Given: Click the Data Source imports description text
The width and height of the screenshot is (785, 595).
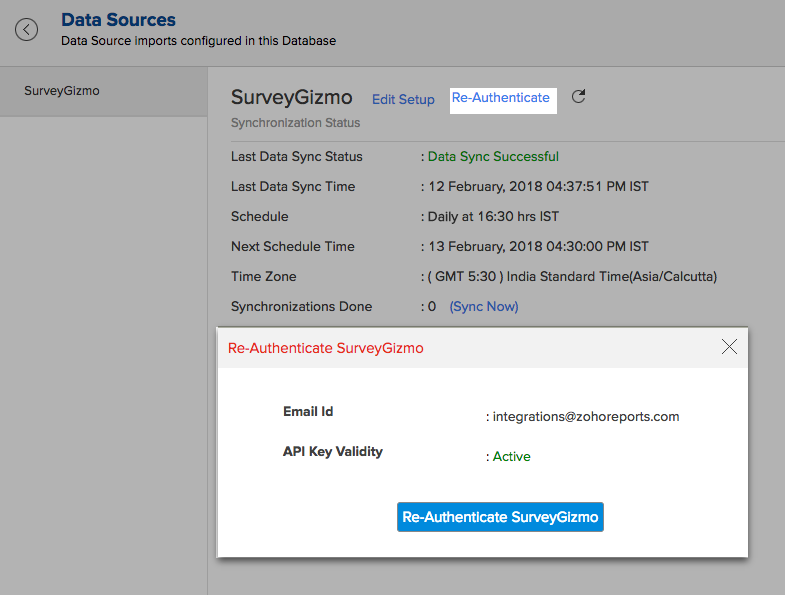Looking at the screenshot, I should 198,41.
